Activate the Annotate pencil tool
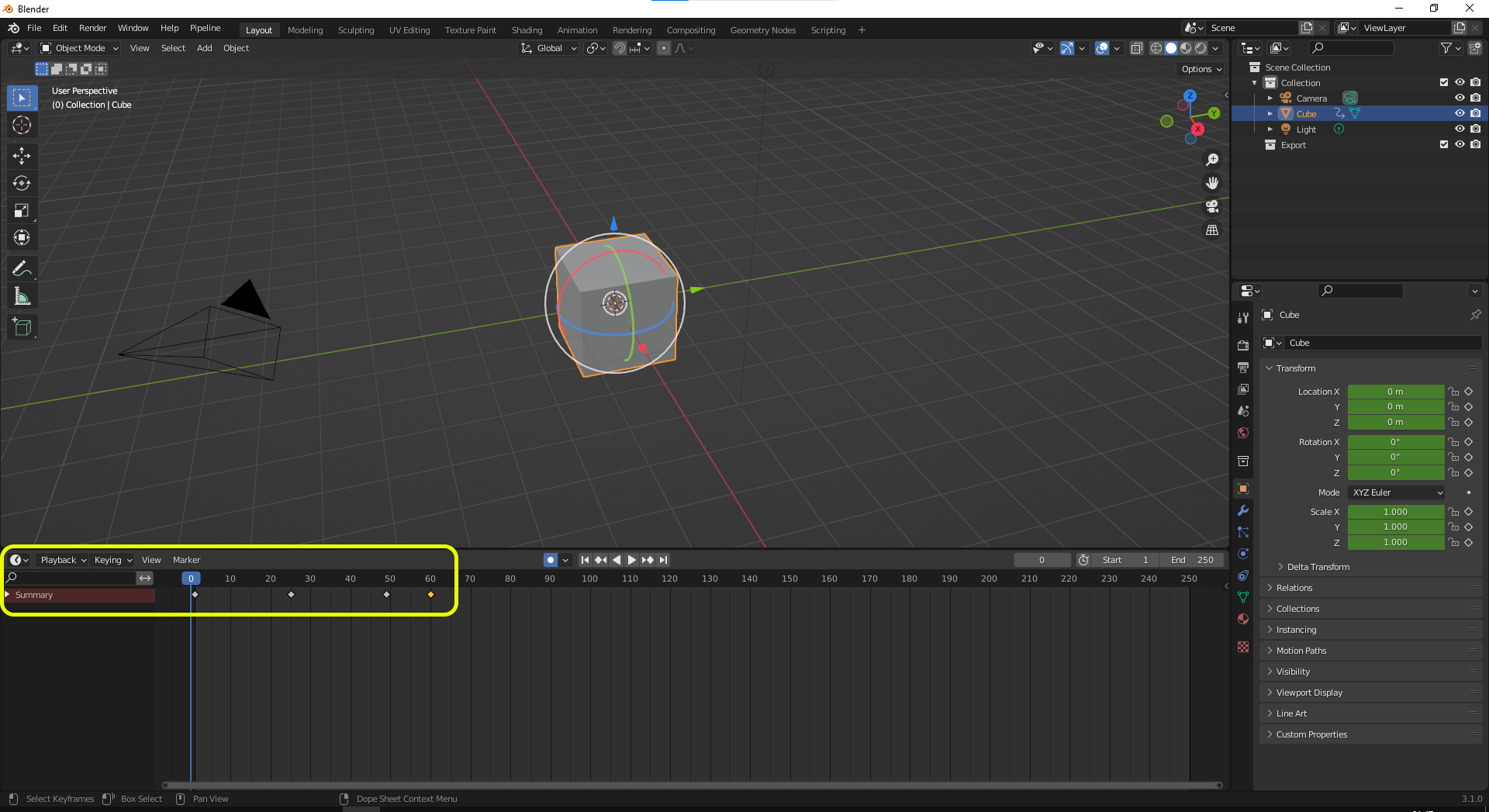Screen dimensions: 1489x812 click(x=22, y=269)
